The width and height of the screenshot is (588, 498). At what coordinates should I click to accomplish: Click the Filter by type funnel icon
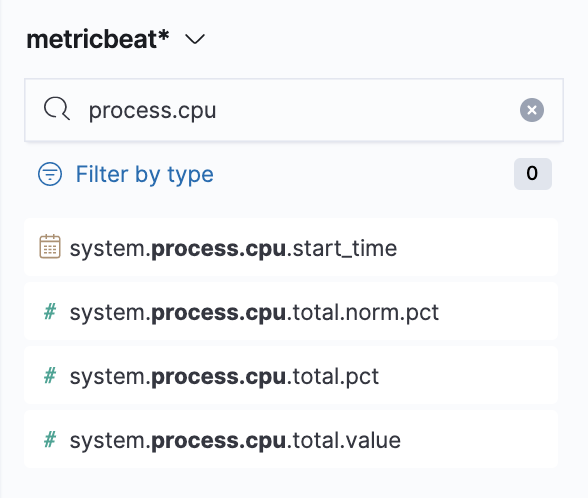click(50, 174)
